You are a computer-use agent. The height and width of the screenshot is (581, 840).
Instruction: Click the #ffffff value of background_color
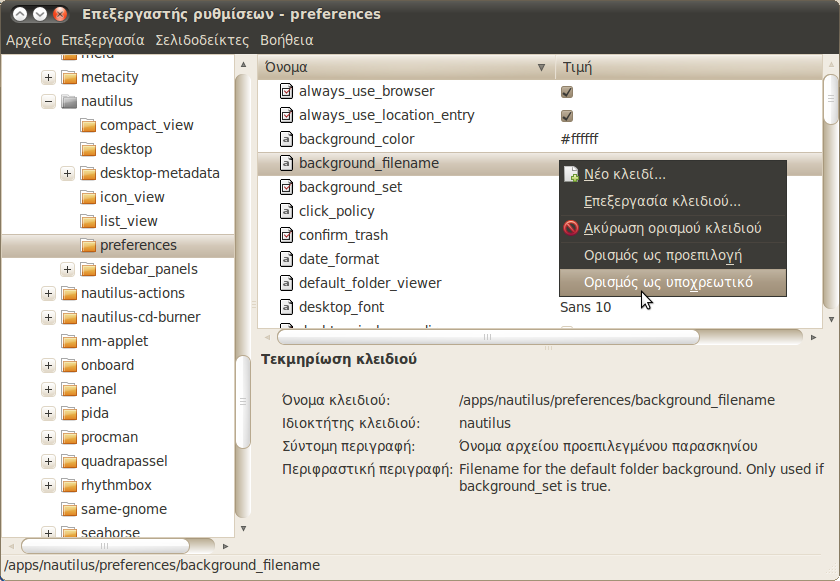pos(579,139)
